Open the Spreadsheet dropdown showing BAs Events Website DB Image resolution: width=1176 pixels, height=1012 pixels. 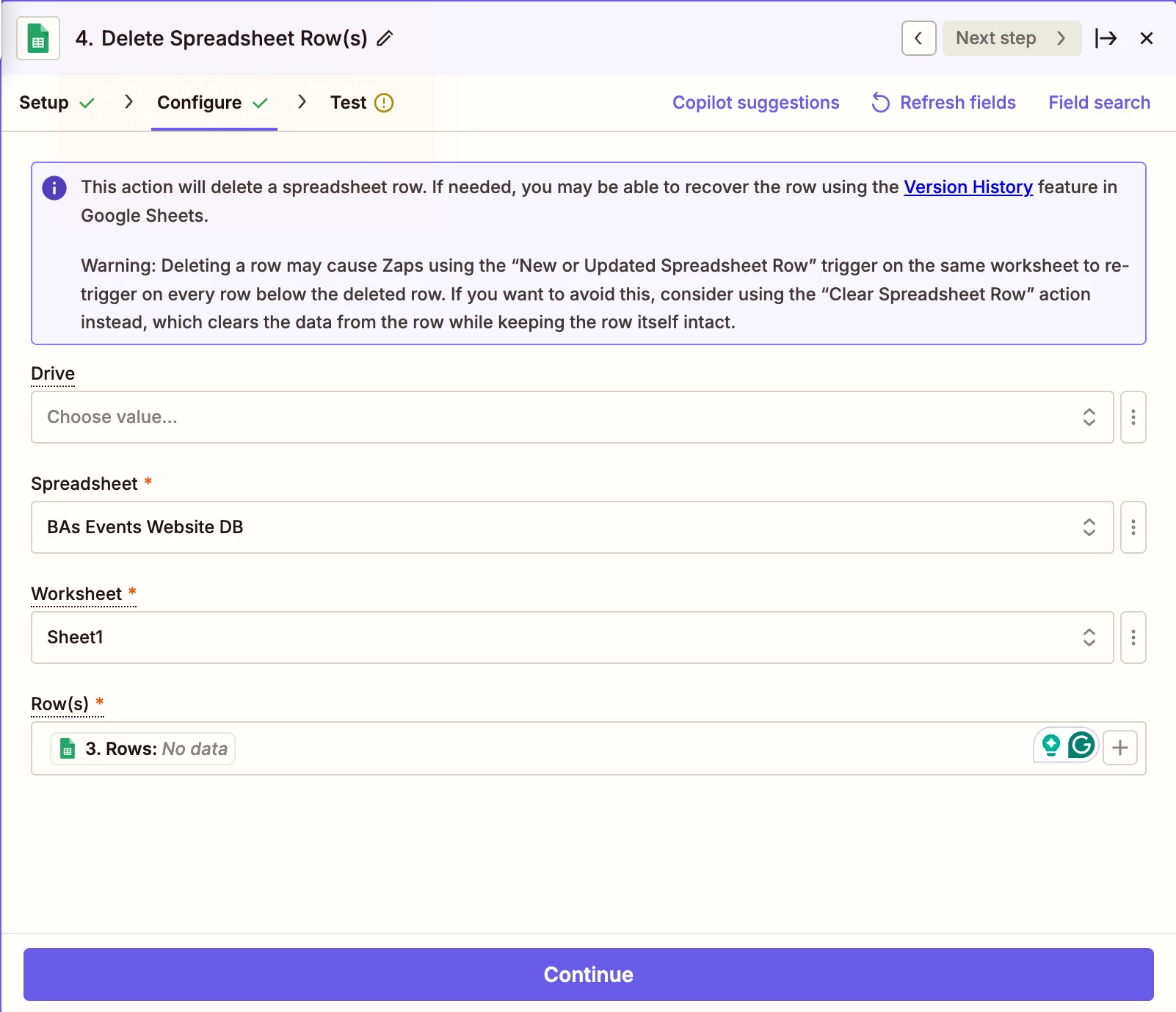573,527
